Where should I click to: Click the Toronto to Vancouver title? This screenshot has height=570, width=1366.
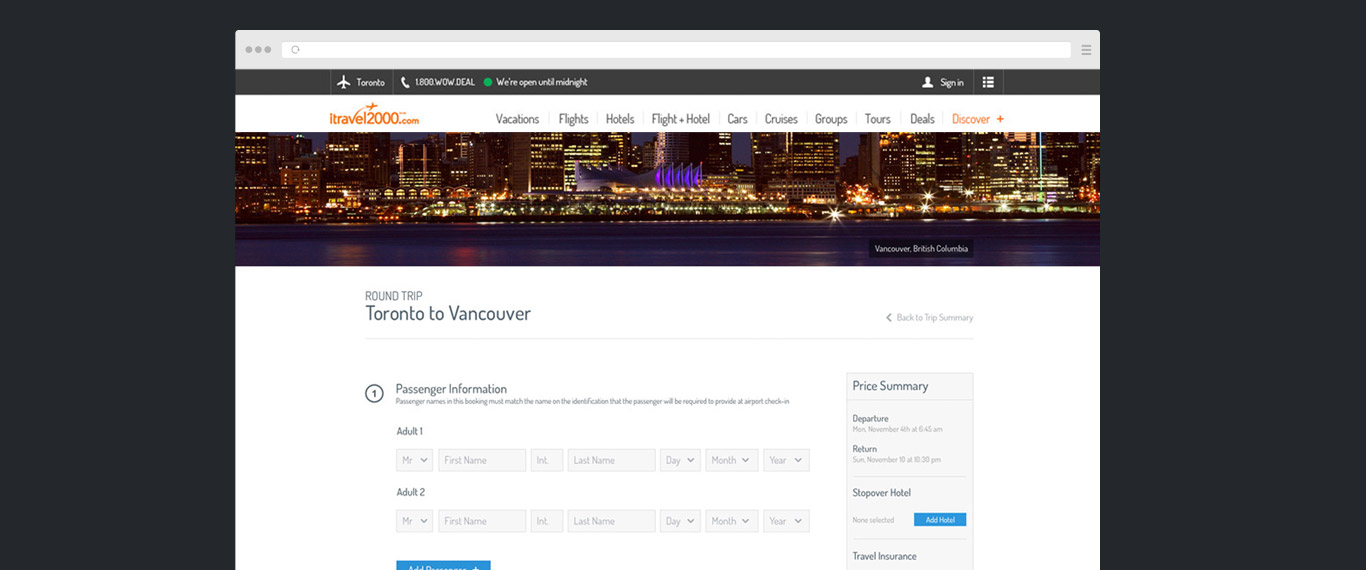448,313
